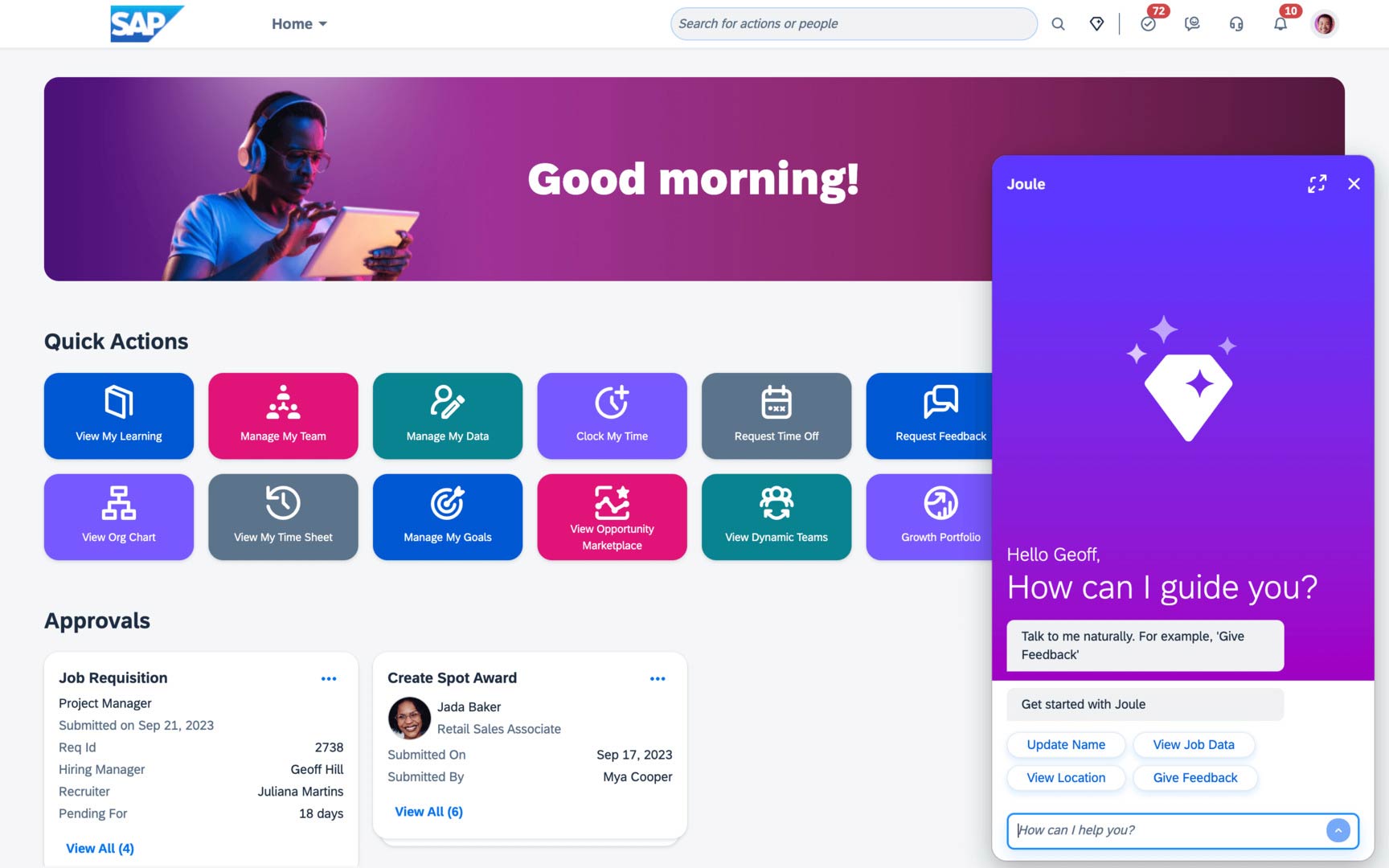1389x868 pixels.
Task: Open Create Spot Award card options menu
Action: pyautogui.click(x=658, y=679)
